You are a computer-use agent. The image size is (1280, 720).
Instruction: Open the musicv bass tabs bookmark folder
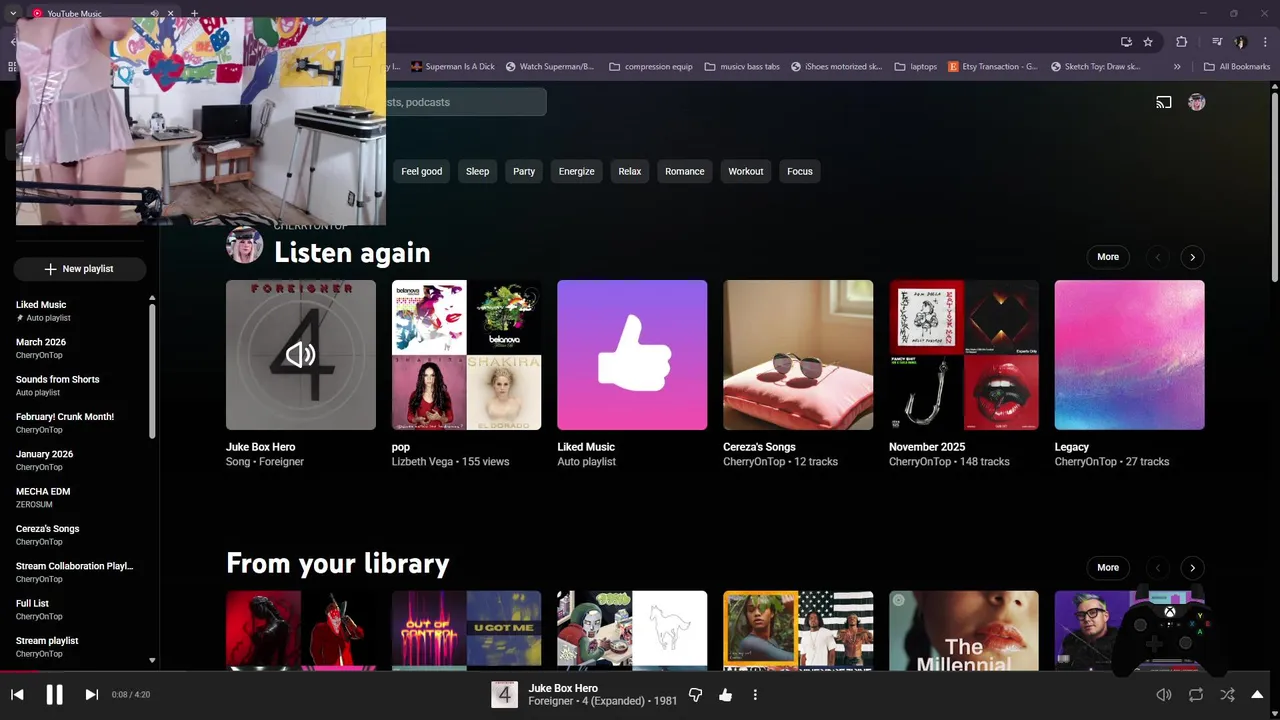[x=742, y=67]
